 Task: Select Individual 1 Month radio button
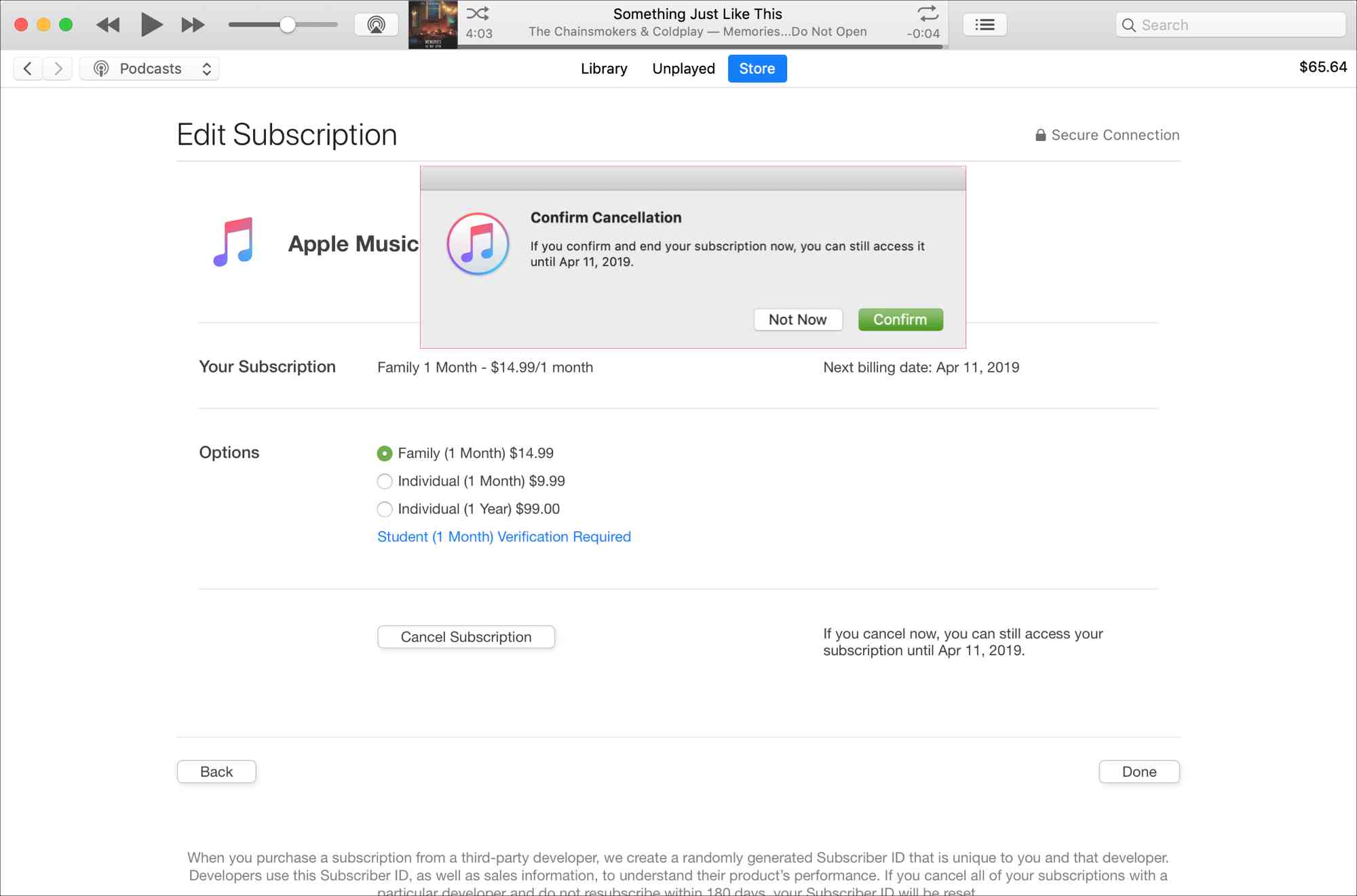[384, 481]
